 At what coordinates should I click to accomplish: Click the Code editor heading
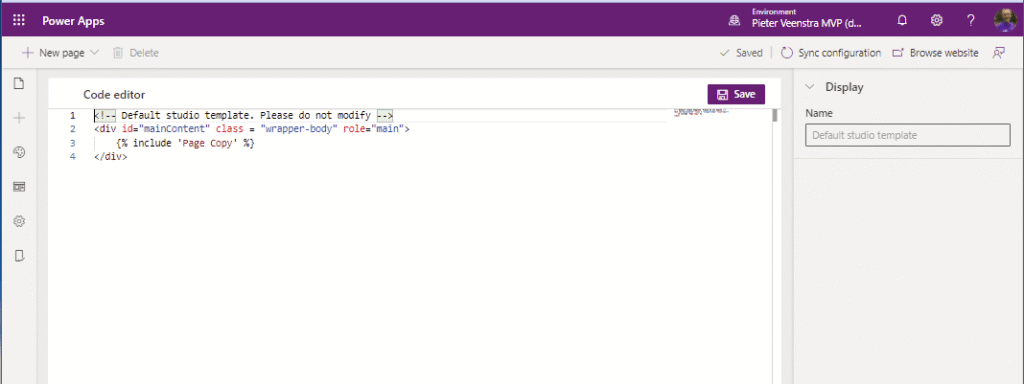(x=114, y=95)
